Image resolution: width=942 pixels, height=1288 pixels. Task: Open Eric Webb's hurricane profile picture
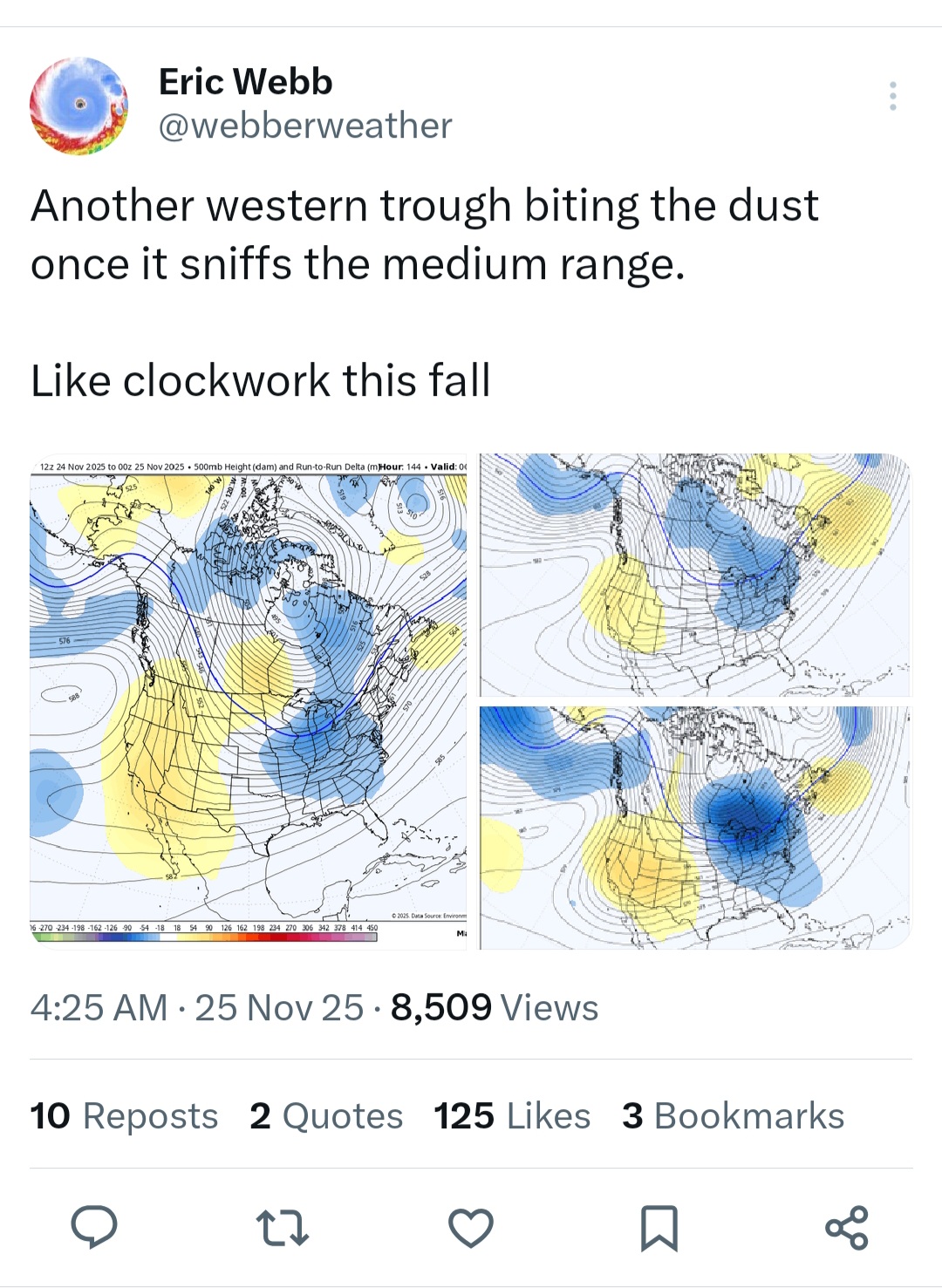tap(78, 106)
